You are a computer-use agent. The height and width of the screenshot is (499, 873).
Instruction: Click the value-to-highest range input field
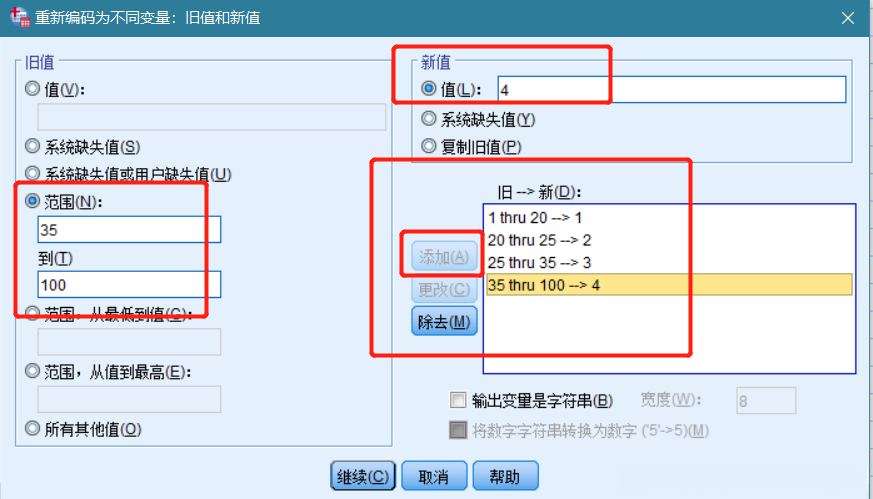[x=129, y=399]
